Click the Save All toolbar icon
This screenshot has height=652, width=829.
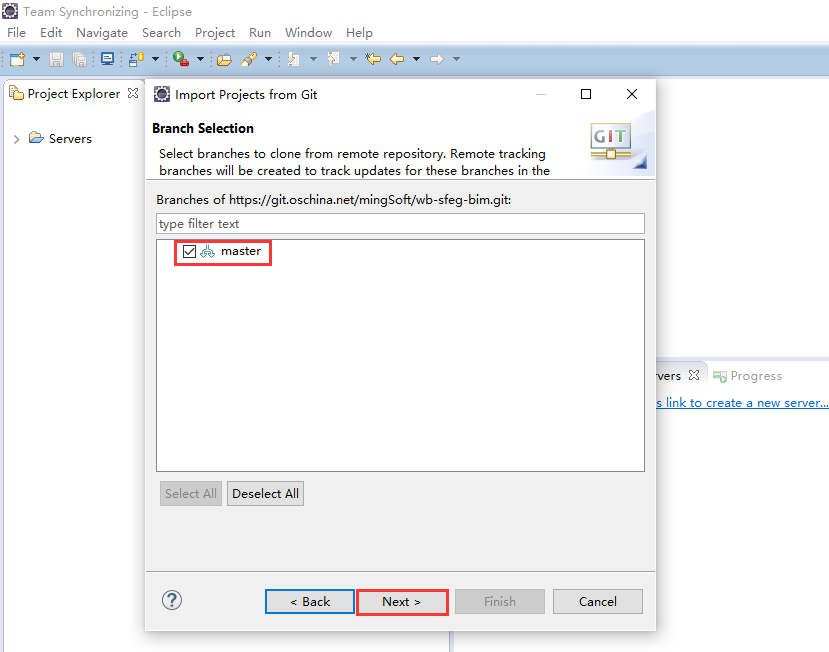point(80,59)
